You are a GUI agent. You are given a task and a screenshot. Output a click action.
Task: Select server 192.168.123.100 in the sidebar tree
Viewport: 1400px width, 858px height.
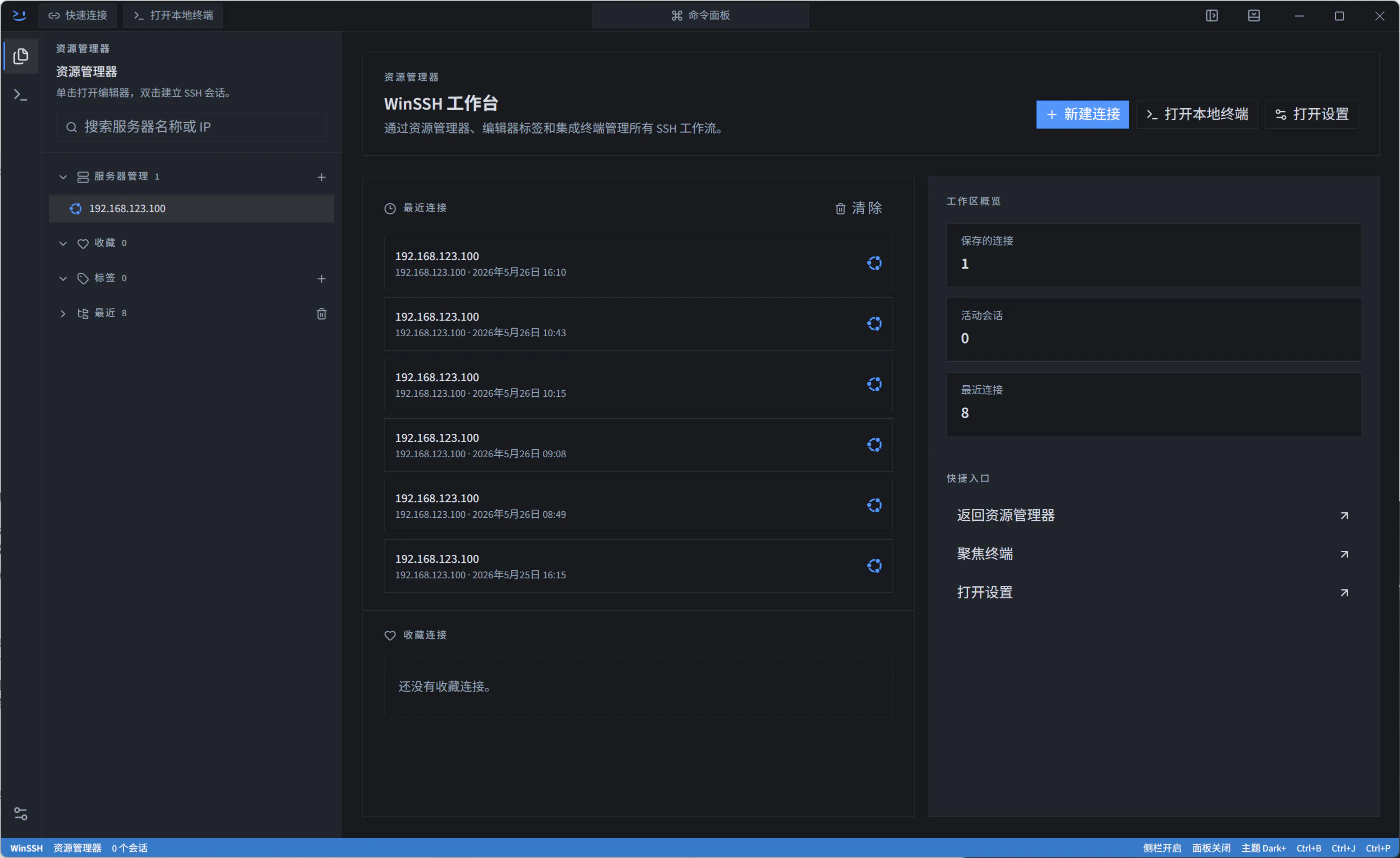pos(191,209)
